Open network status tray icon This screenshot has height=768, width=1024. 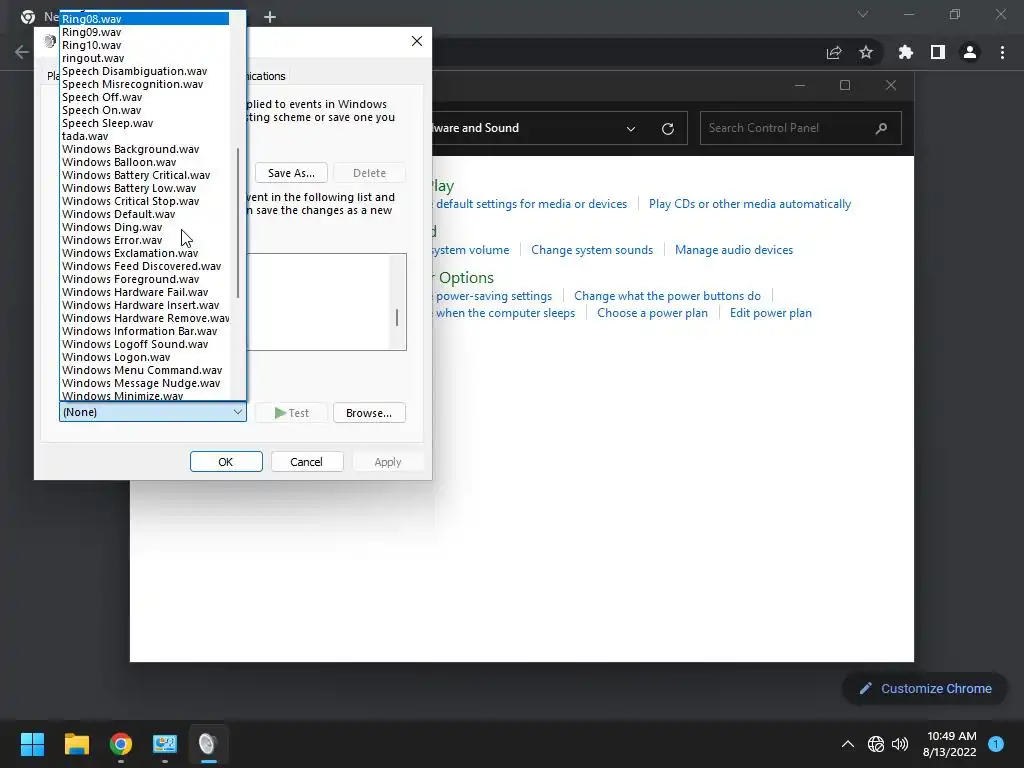point(876,744)
